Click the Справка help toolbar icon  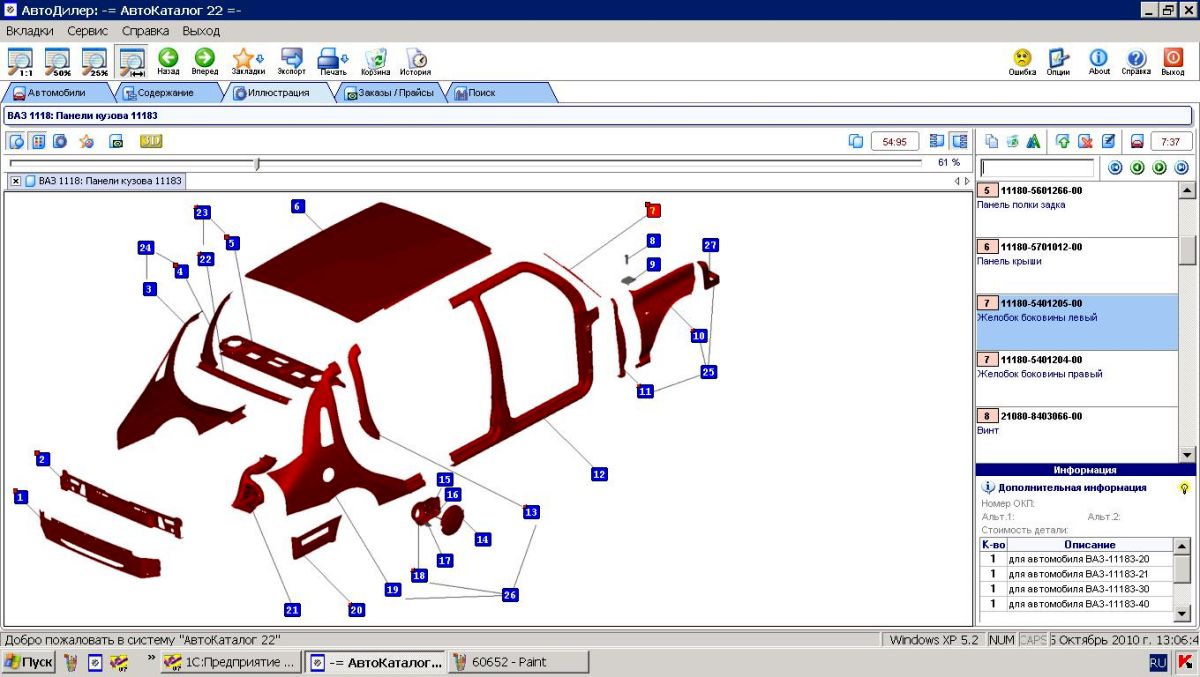click(1136, 61)
